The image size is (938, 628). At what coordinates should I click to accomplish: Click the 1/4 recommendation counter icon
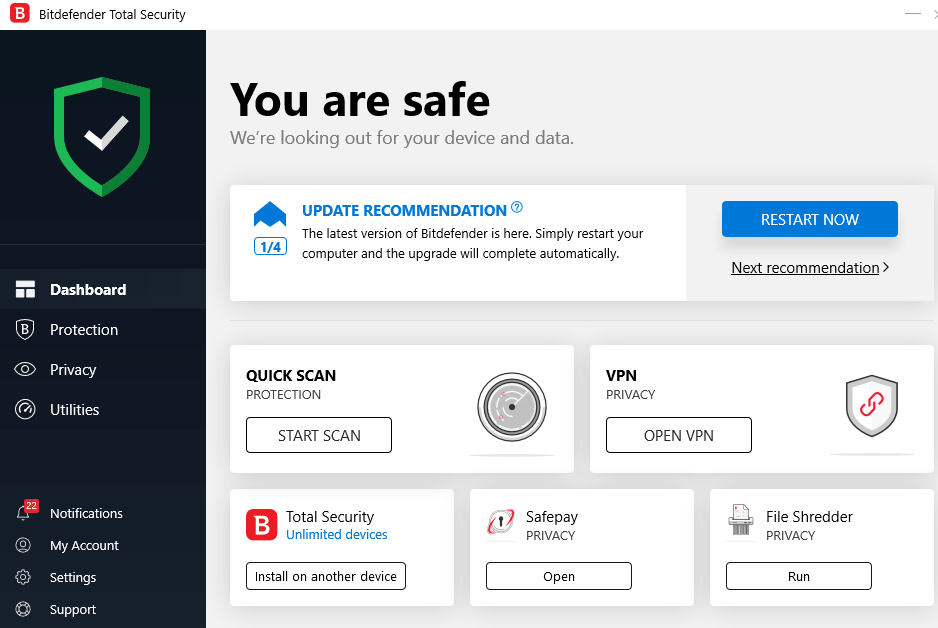click(x=270, y=246)
